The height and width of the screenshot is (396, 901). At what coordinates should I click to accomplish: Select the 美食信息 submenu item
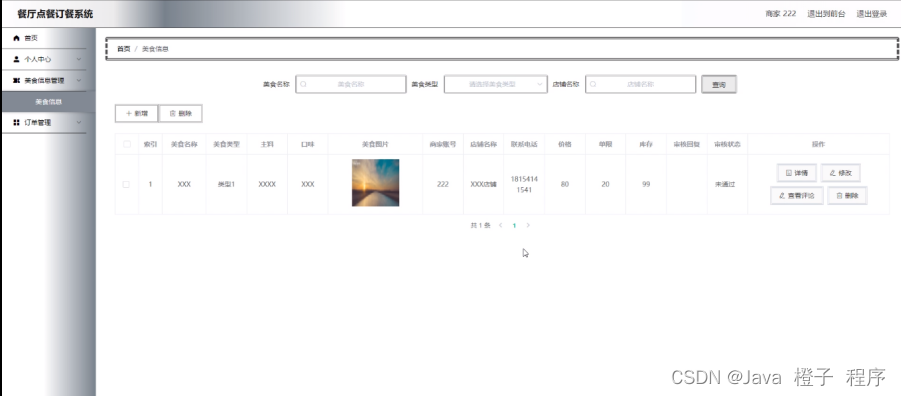click(49, 102)
